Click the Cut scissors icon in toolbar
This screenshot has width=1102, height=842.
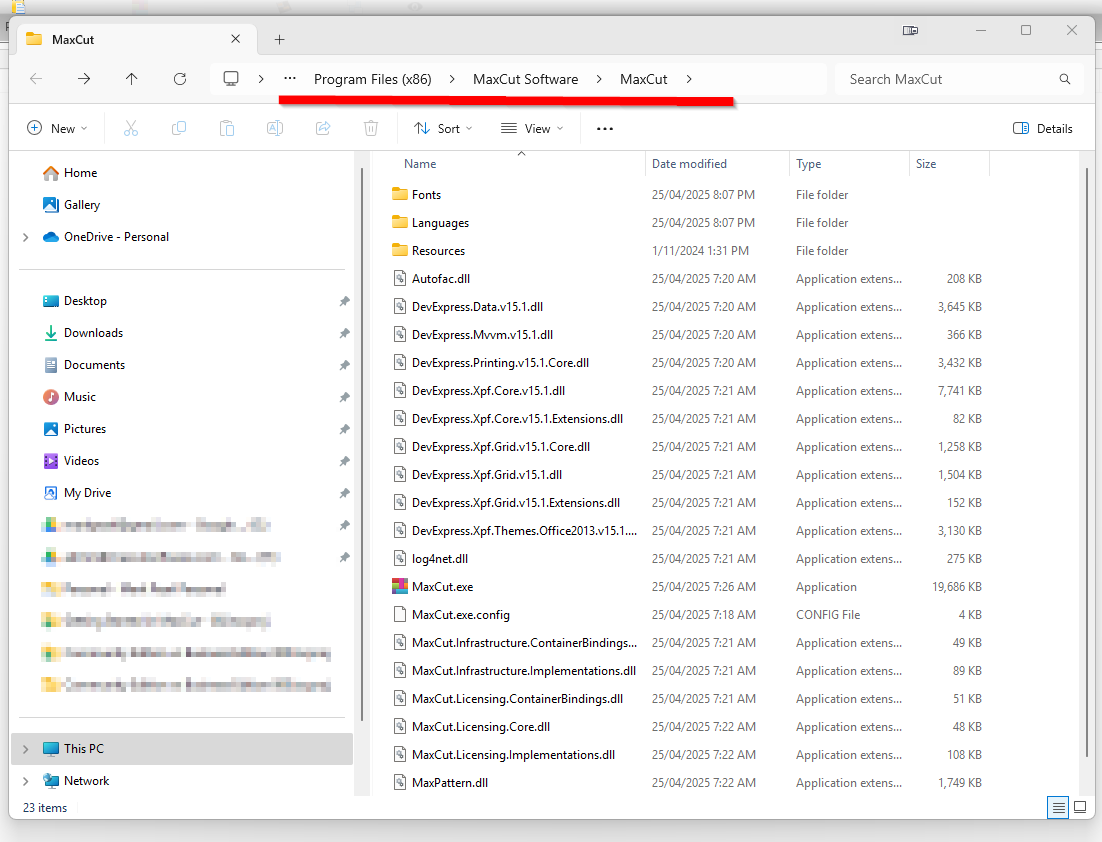point(130,128)
